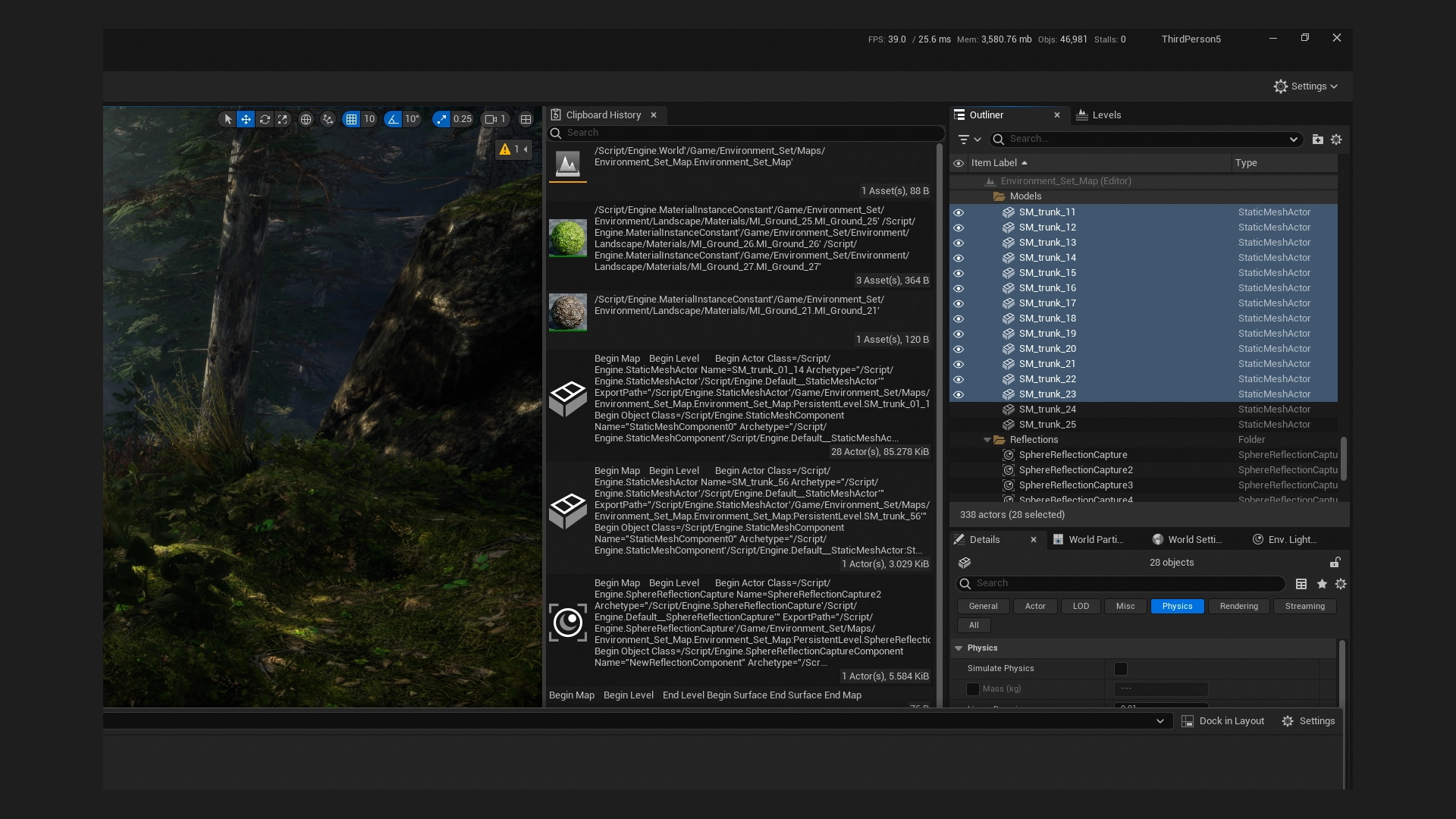Switch to the World Partition tab
Screen dimensions: 1456x819
pos(1088,540)
